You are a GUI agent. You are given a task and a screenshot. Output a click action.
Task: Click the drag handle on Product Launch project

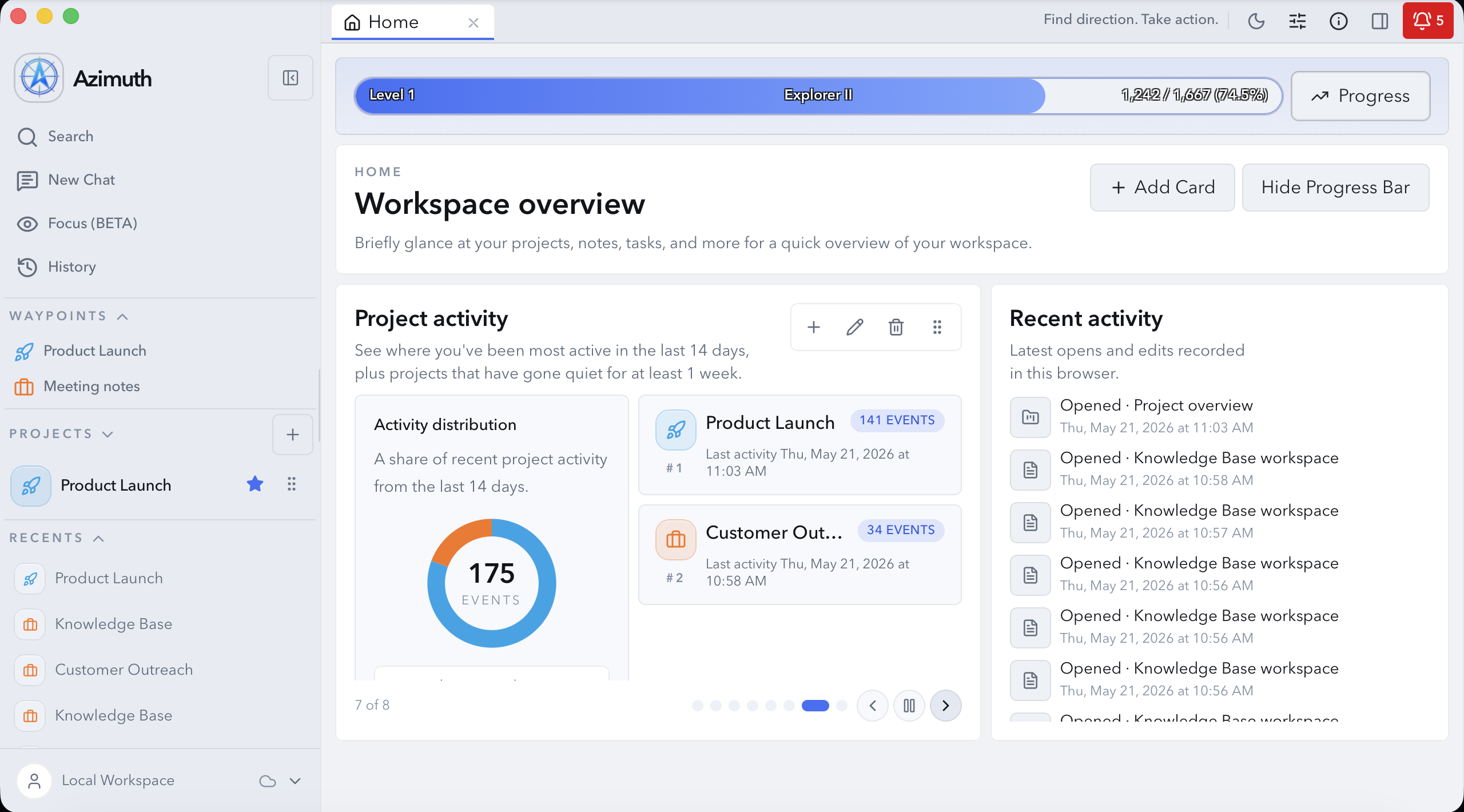coord(292,484)
